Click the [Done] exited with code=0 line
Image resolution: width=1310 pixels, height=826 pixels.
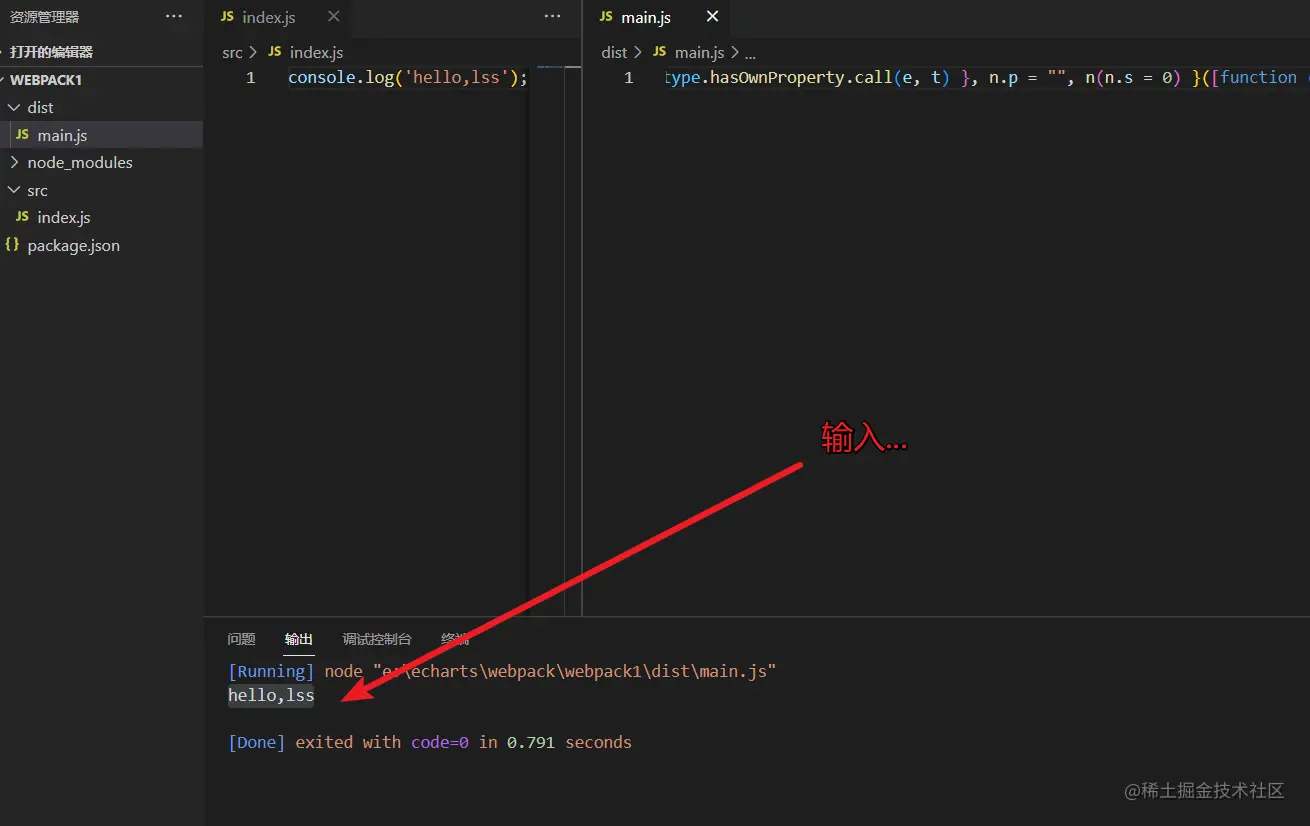pyautogui.click(x=430, y=742)
